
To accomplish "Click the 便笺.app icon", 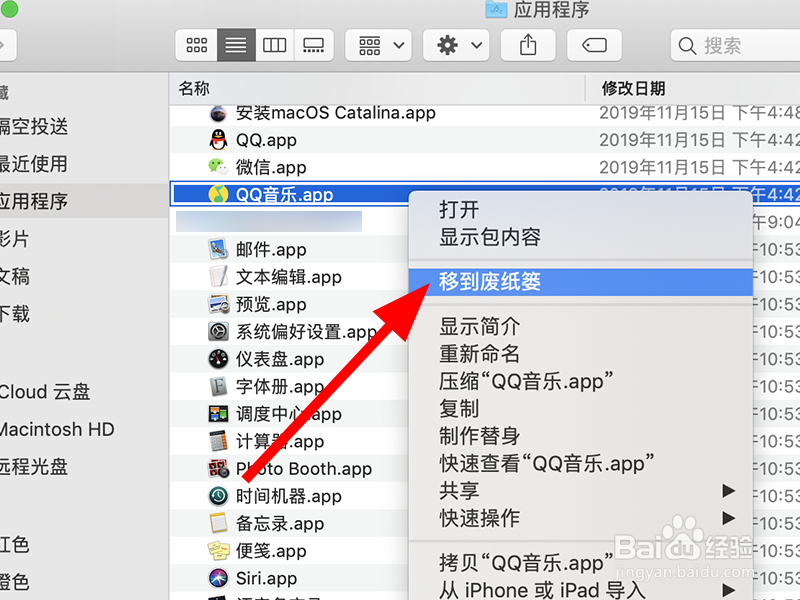I will pos(218,551).
